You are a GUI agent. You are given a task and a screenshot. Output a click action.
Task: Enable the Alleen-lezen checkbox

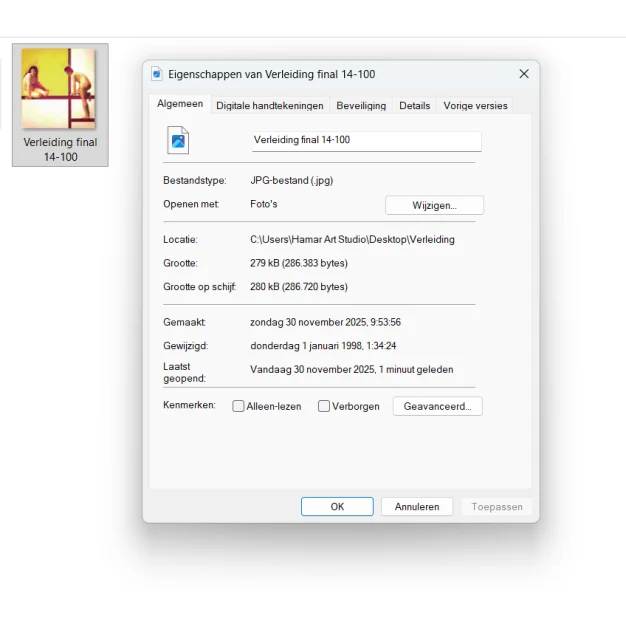[x=239, y=406]
